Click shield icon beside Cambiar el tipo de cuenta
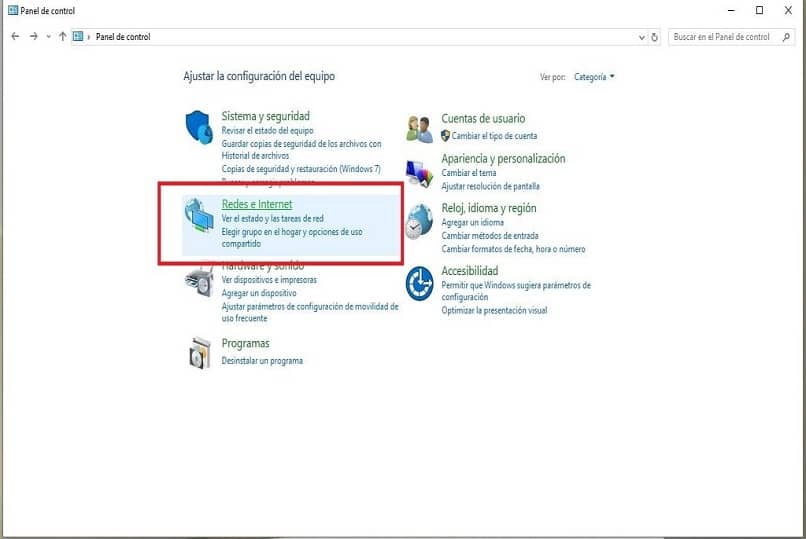The width and height of the screenshot is (806, 539). 446,136
